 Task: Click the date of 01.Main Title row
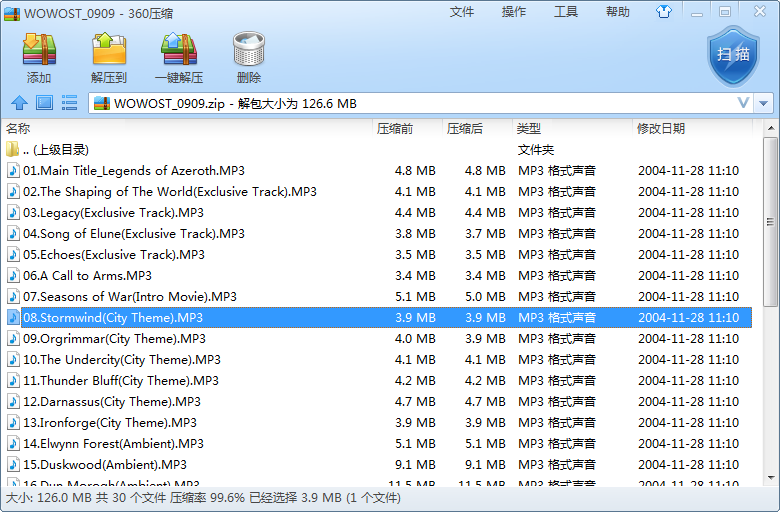(x=688, y=171)
